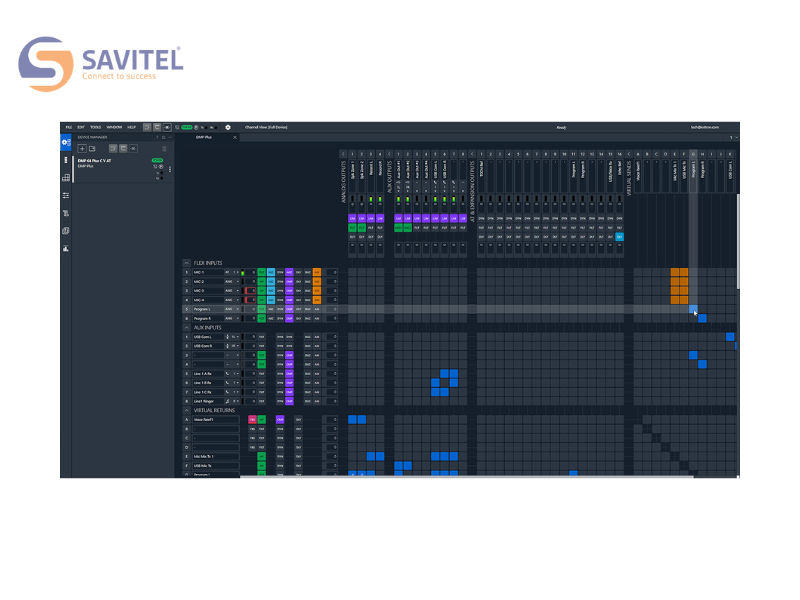Open Program R input source dropdown

[232, 318]
